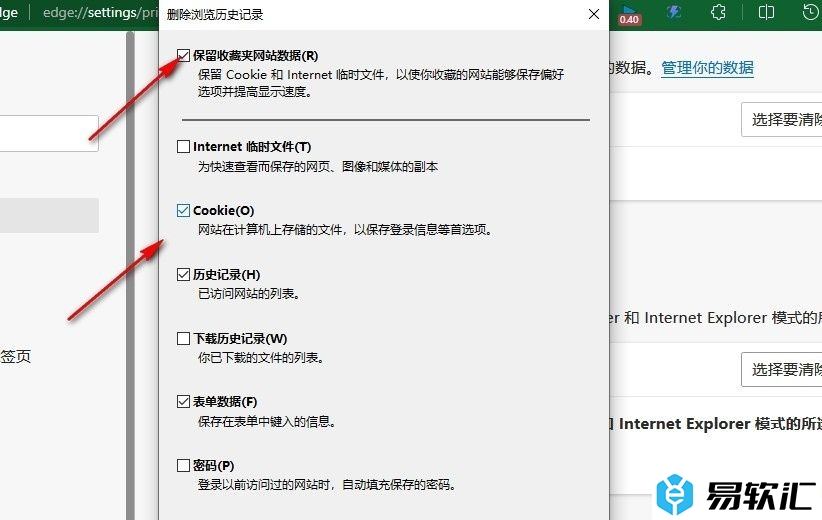Click text 为快速查看而保存的网页、图像和媒体的副本
Image resolution: width=822 pixels, height=520 pixels.
coord(318,167)
